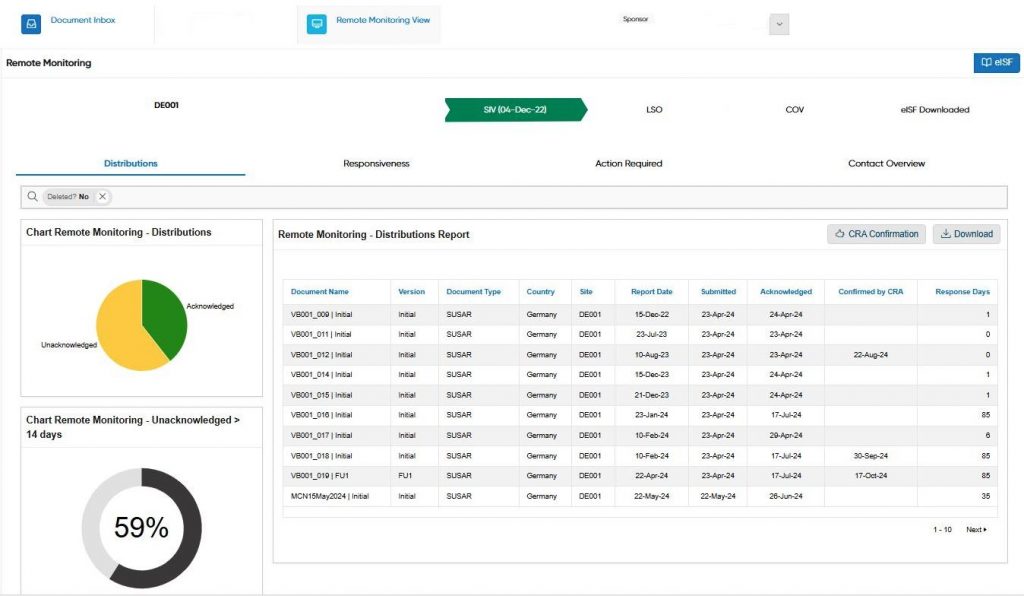
Task: Click the SIV (04-Dec-22) milestone step
Action: coord(515,110)
